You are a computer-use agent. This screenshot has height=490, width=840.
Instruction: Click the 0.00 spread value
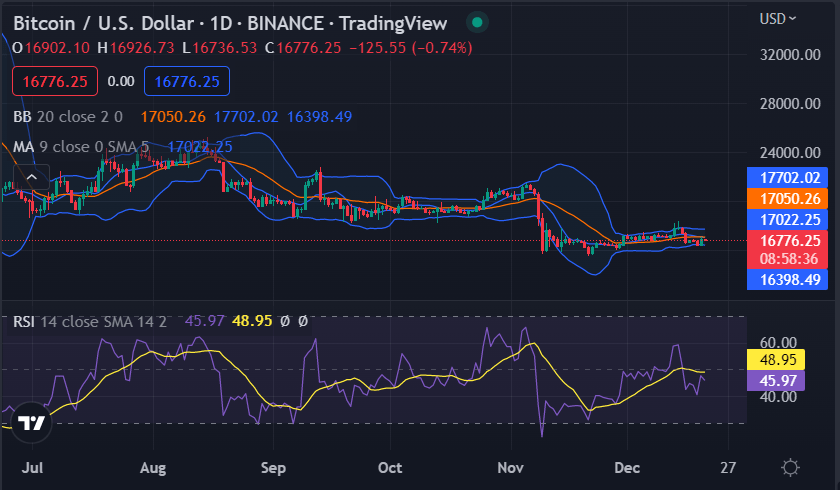pos(121,81)
